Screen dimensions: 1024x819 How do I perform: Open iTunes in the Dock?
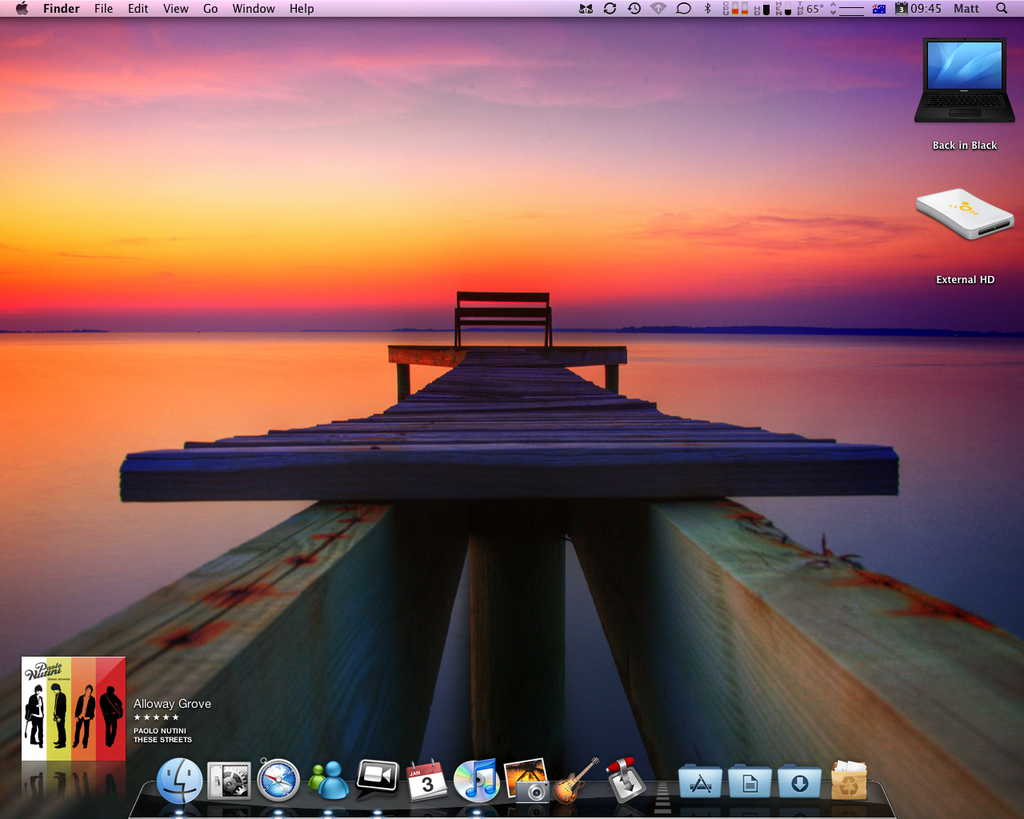[x=476, y=780]
